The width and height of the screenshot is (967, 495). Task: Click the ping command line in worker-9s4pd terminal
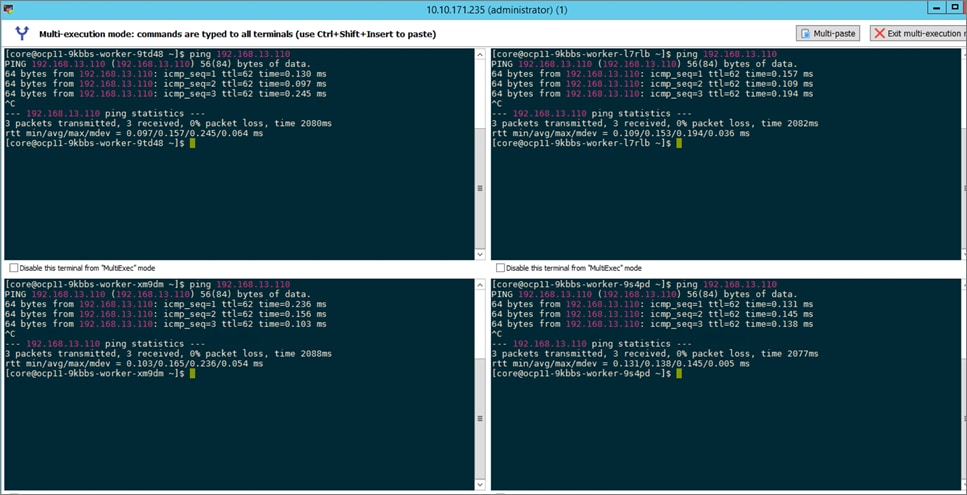[634, 285]
